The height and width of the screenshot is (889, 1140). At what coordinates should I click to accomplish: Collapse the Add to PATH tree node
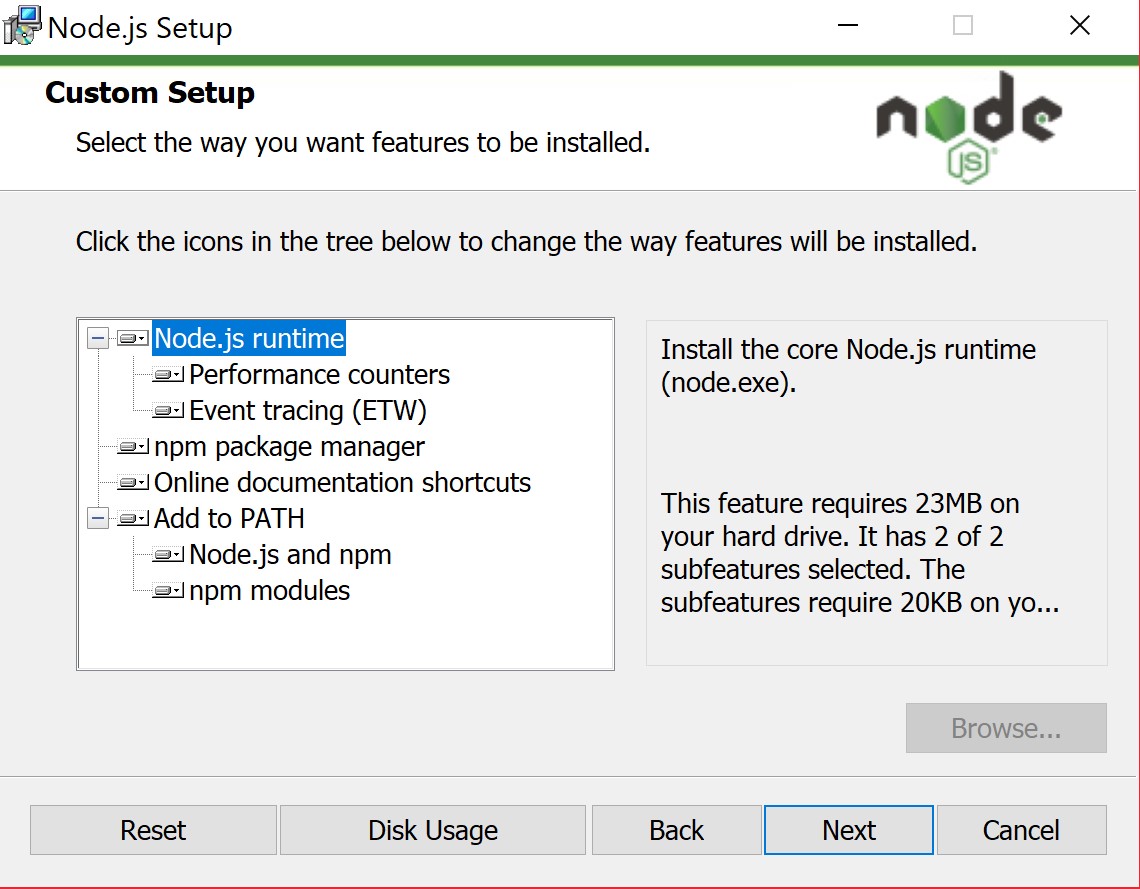point(98,519)
